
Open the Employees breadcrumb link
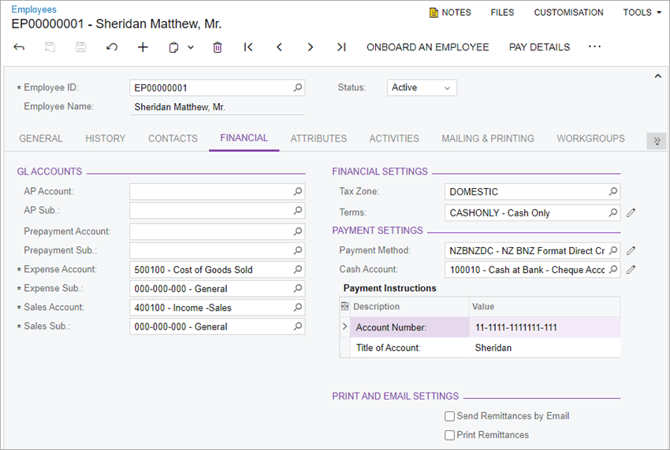click(34, 9)
